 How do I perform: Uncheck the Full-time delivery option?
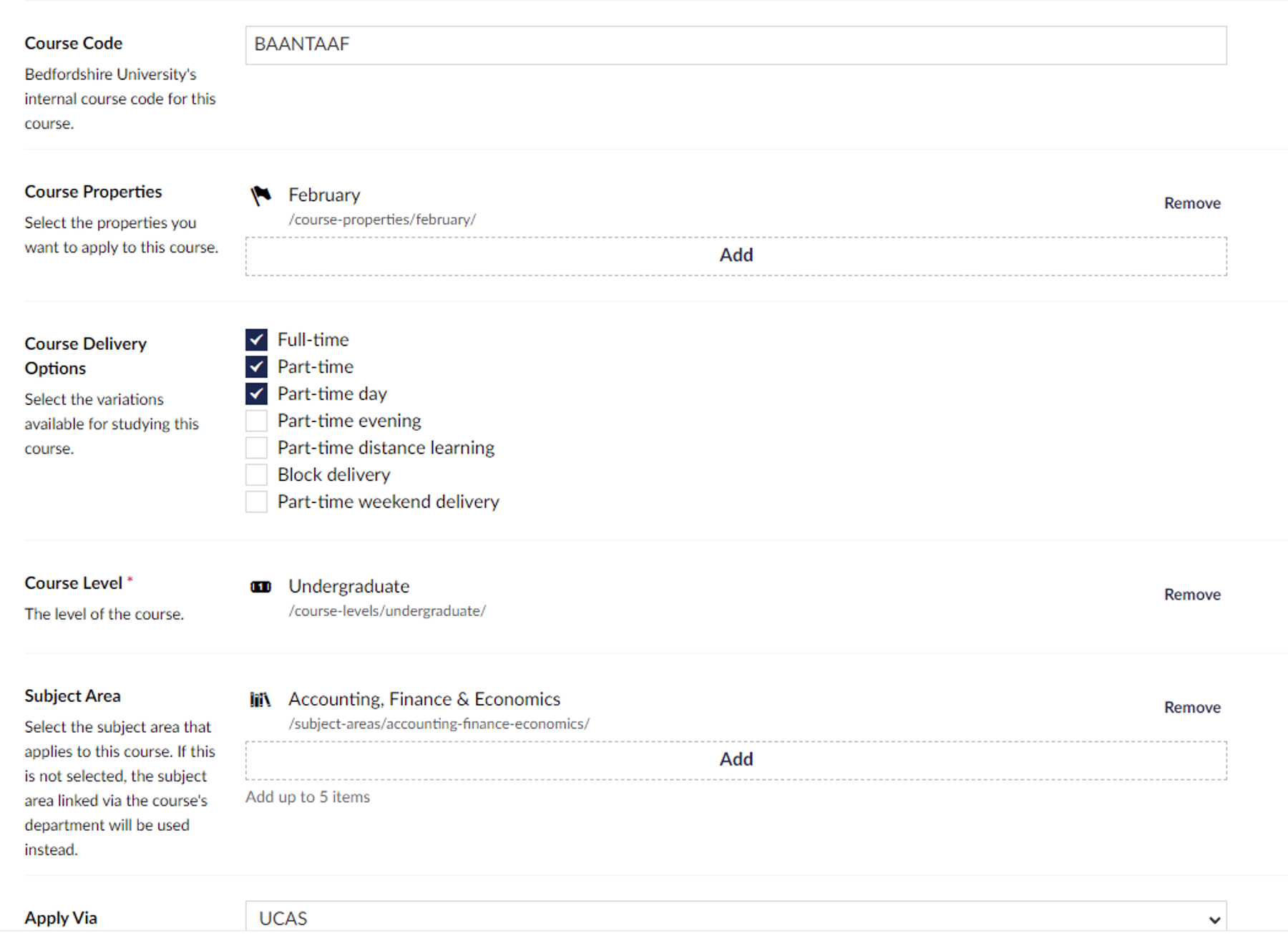pyautogui.click(x=255, y=339)
